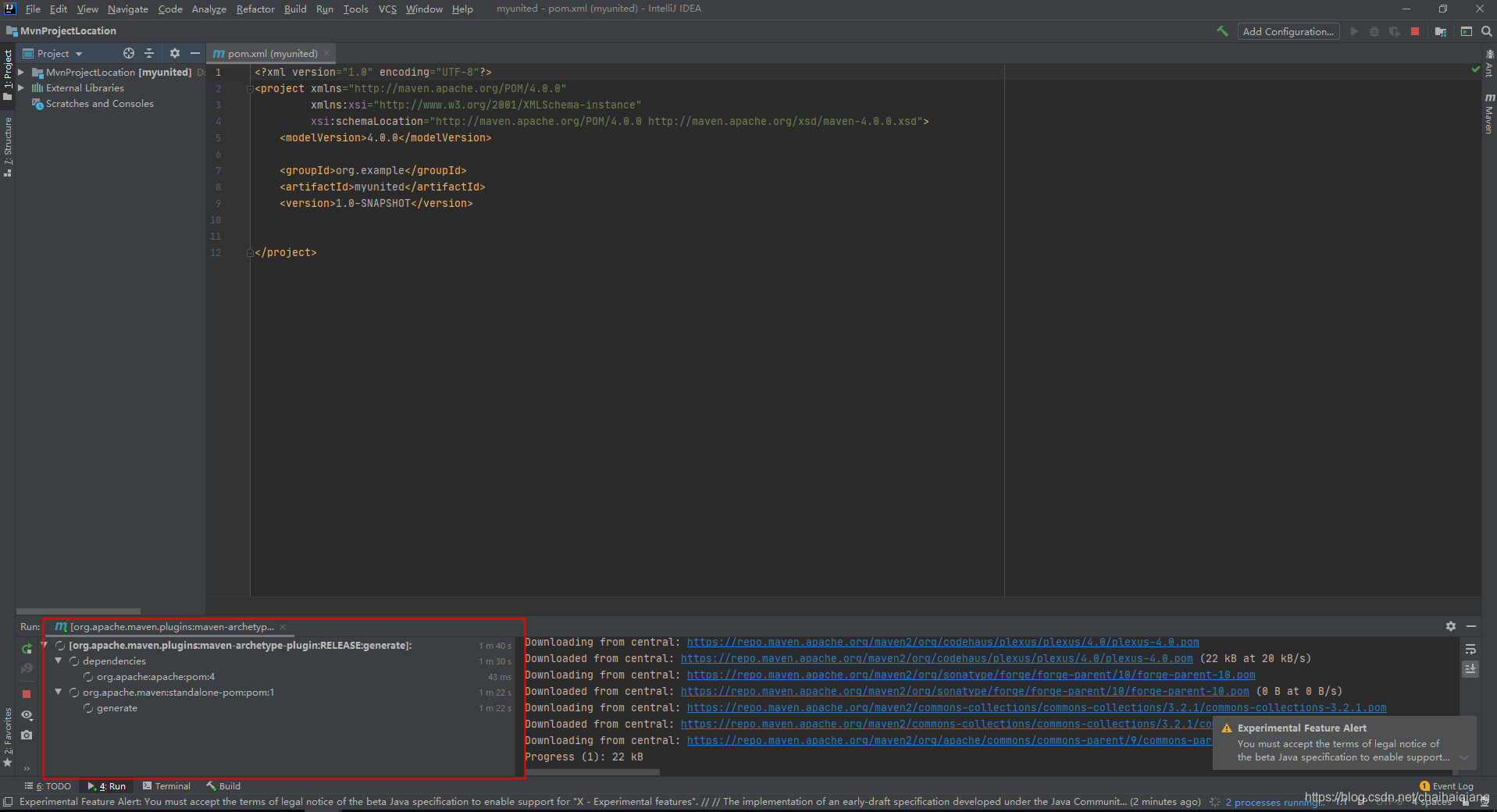Open Search Everywhere magnifier icon
Viewport: 1497px width, 812px height.
[1487, 31]
